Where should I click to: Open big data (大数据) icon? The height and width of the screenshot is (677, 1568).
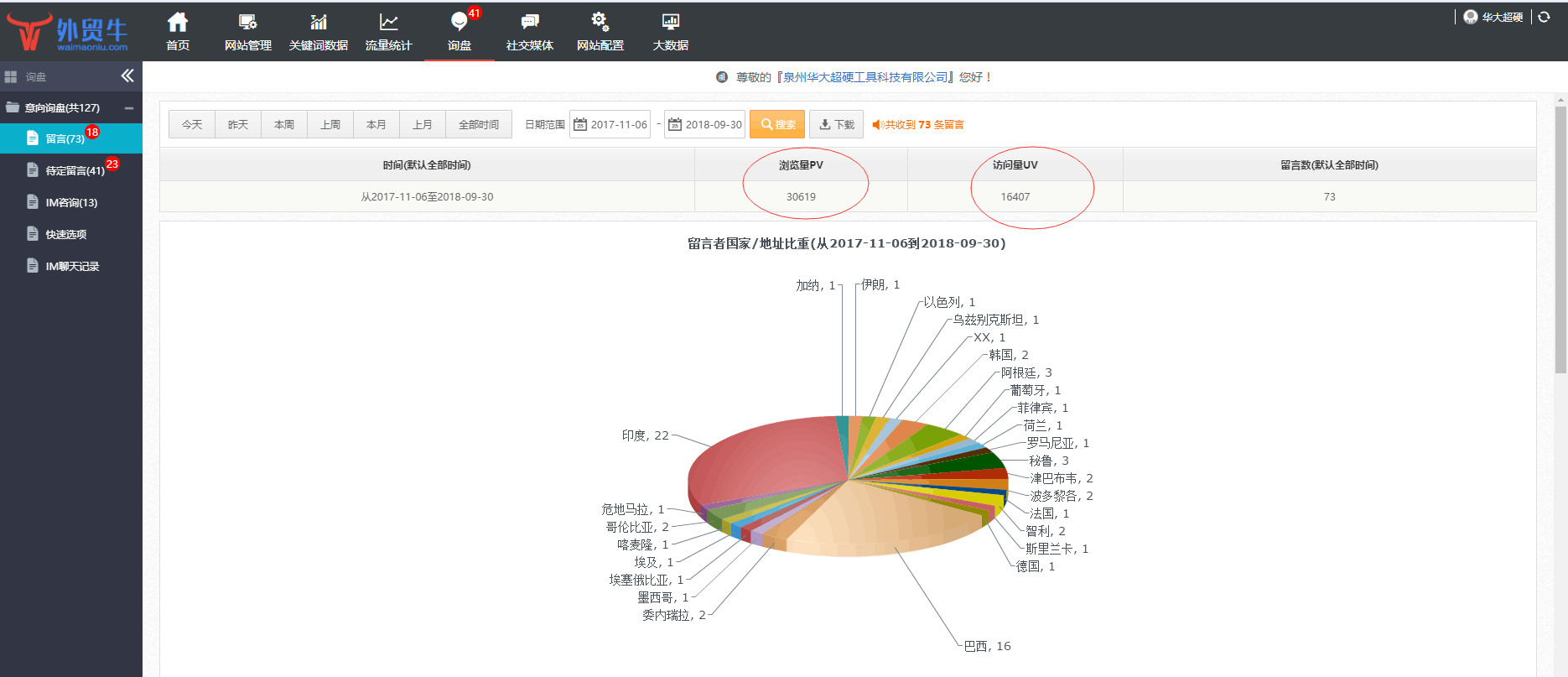click(x=670, y=23)
